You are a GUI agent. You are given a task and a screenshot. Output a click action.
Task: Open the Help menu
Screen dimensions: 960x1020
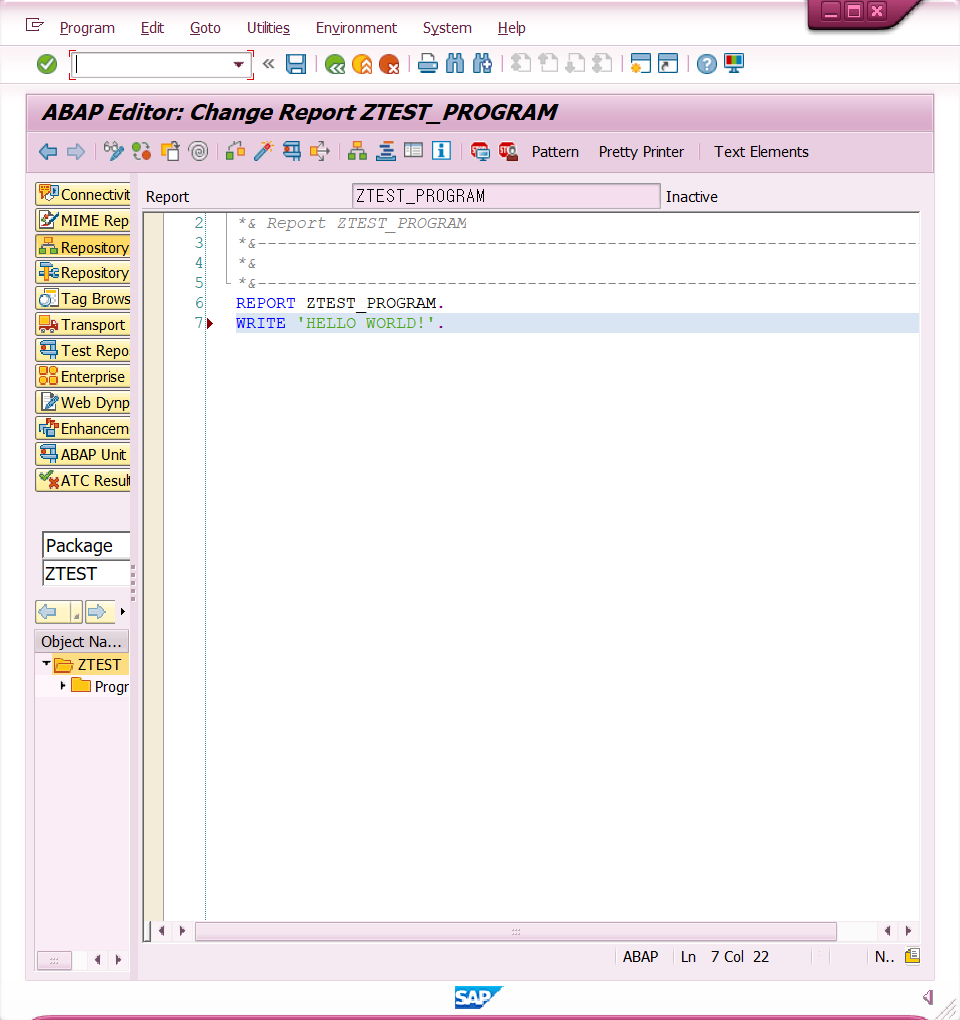511,28
